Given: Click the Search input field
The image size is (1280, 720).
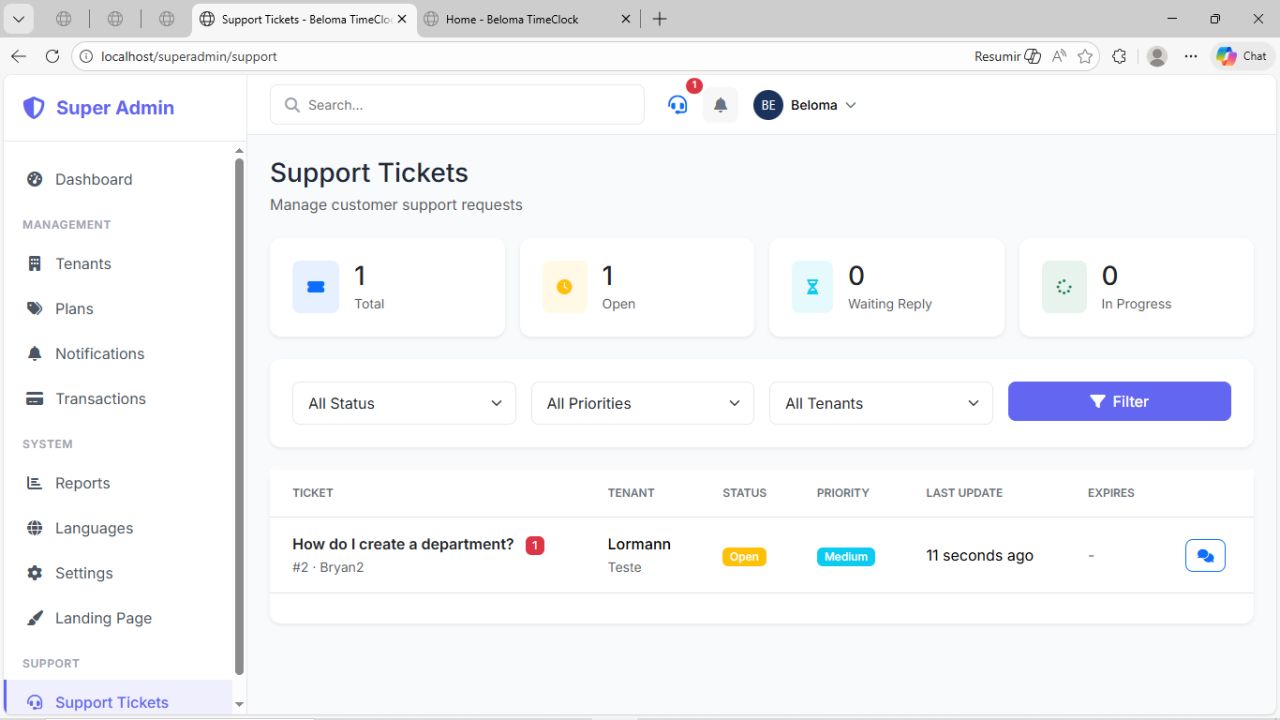Looking at the screenshot, I should click(x=457, y=105).
